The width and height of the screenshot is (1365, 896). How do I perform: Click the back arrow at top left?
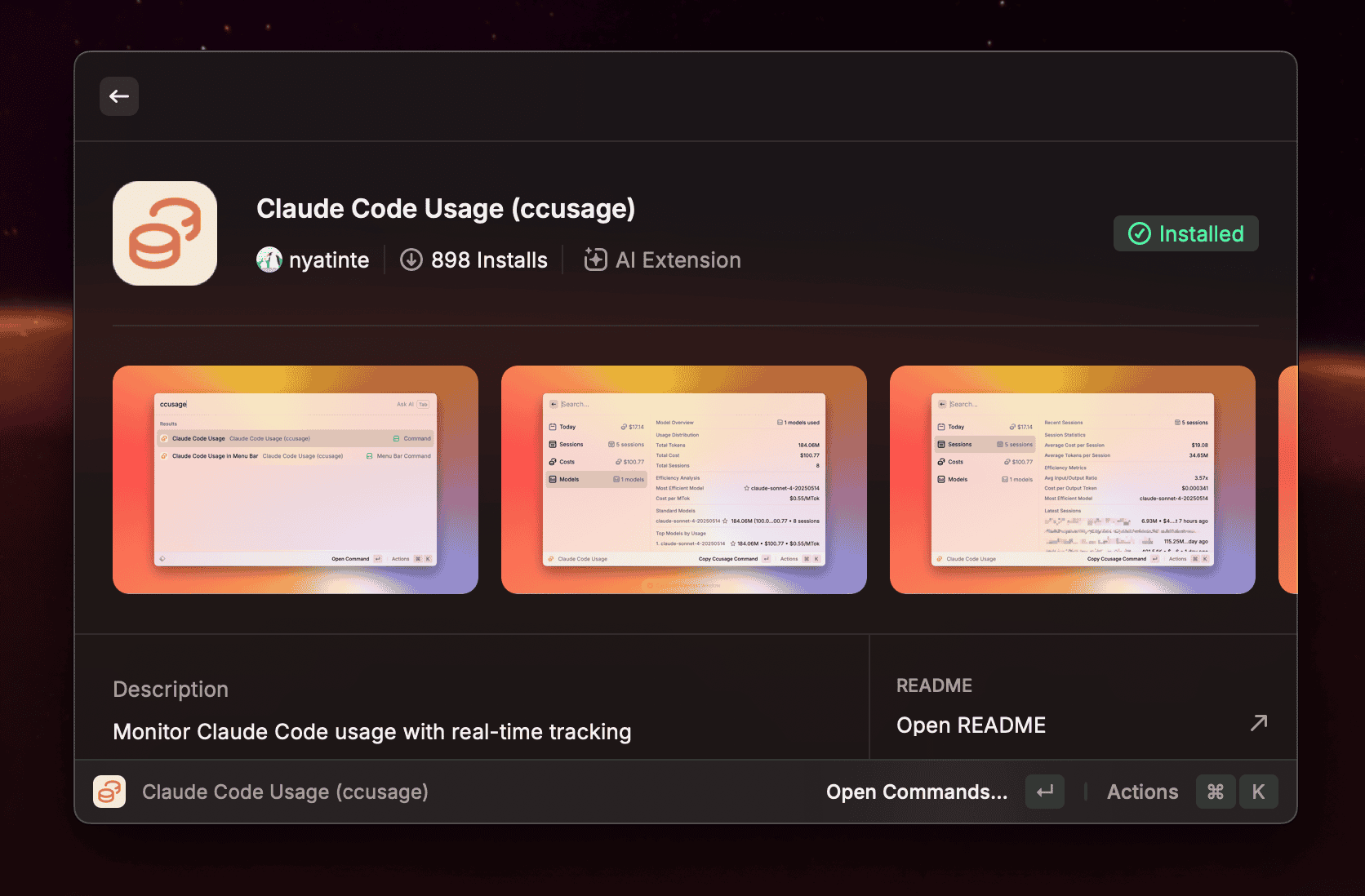119,96
